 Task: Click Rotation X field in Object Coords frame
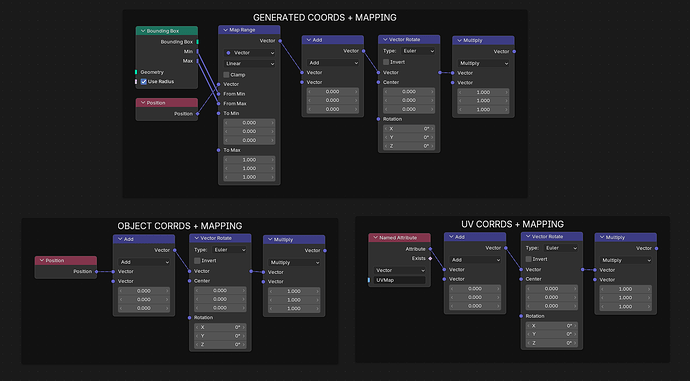[x=220, y=328]
